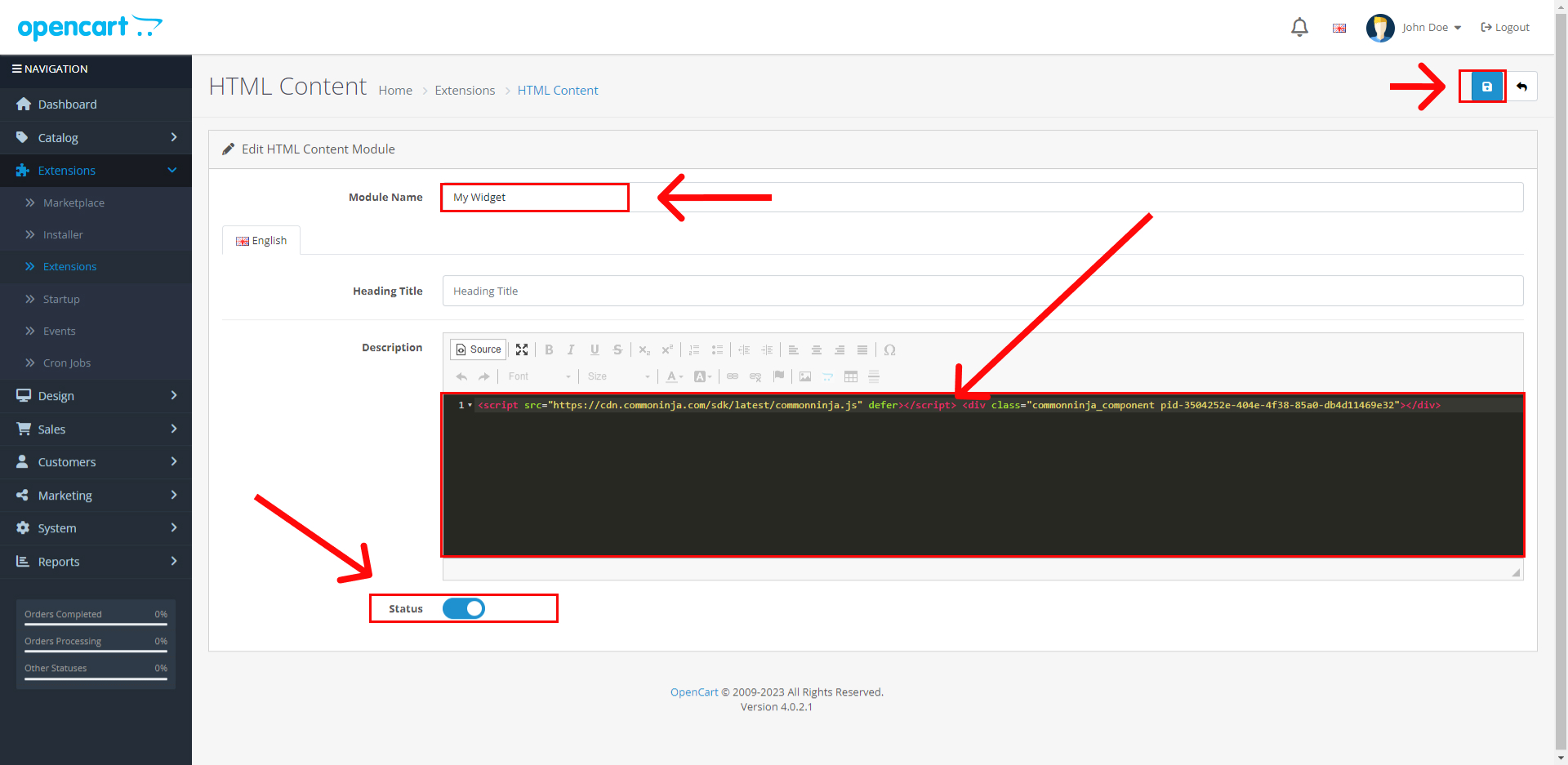Open John Doe user dropdown

[1414, 28]
